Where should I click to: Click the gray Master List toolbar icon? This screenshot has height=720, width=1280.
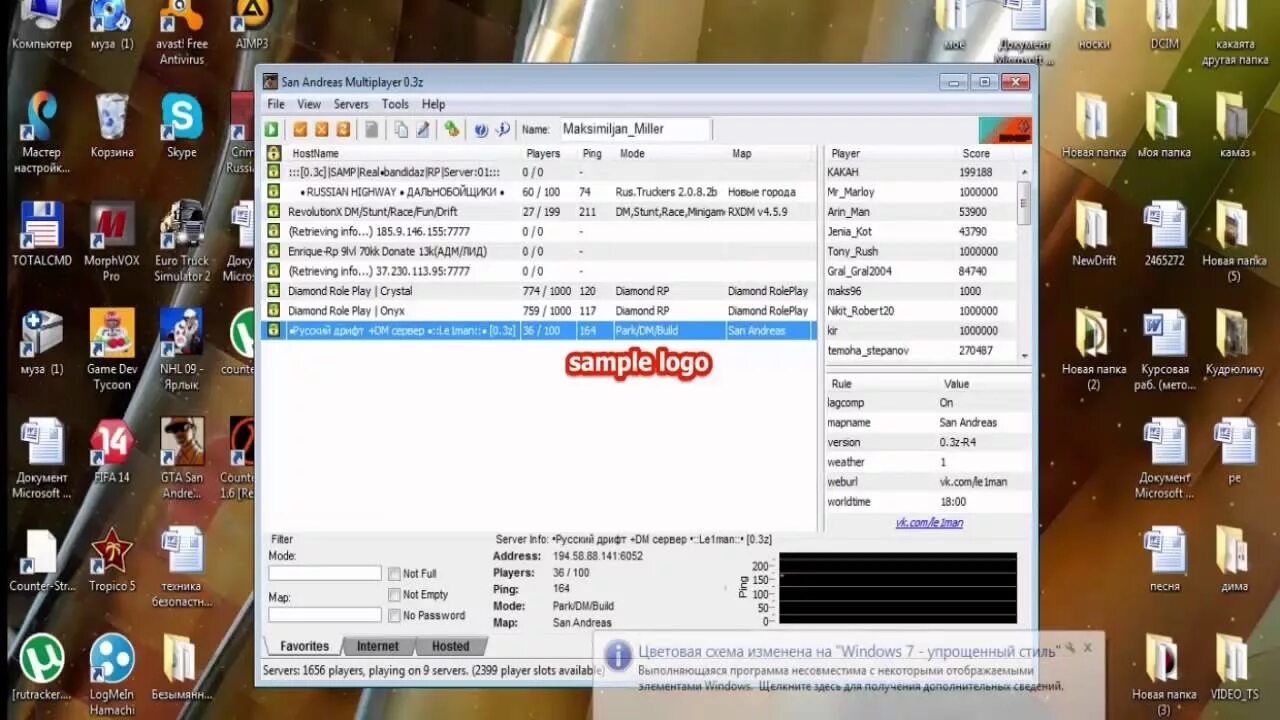[x=371, y=129]
